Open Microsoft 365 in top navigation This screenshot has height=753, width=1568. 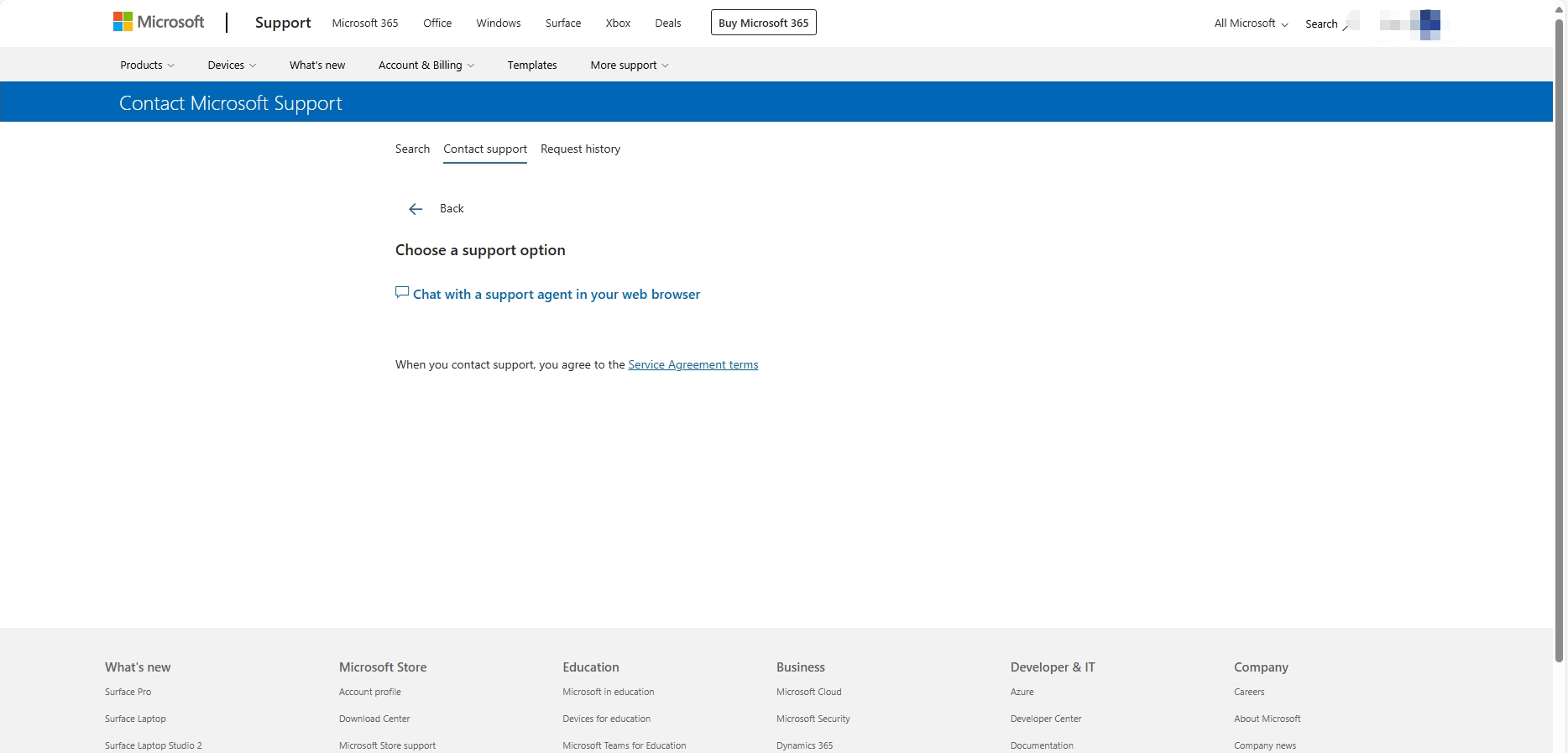[365, 23]
